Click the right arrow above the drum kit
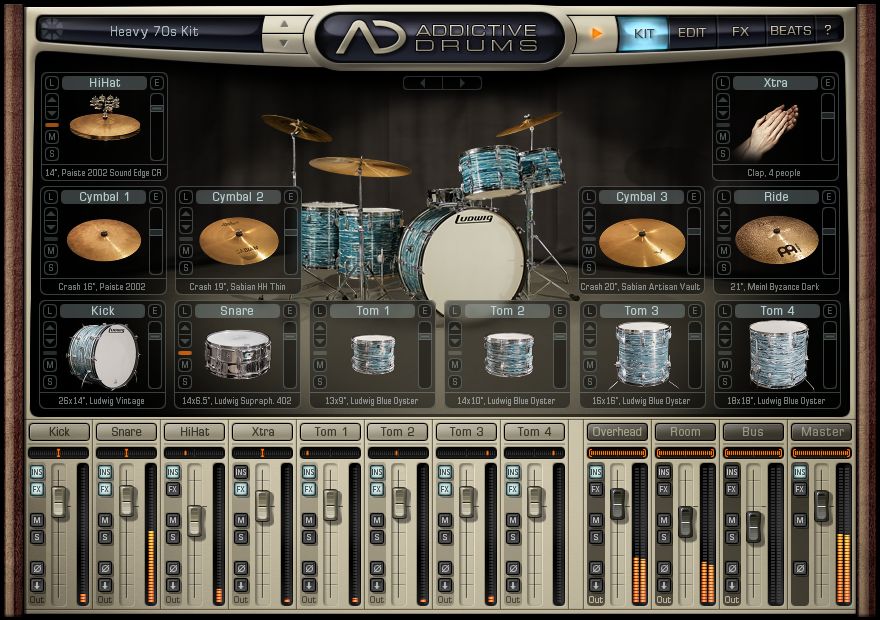880x620 pixels. (462, 83)
